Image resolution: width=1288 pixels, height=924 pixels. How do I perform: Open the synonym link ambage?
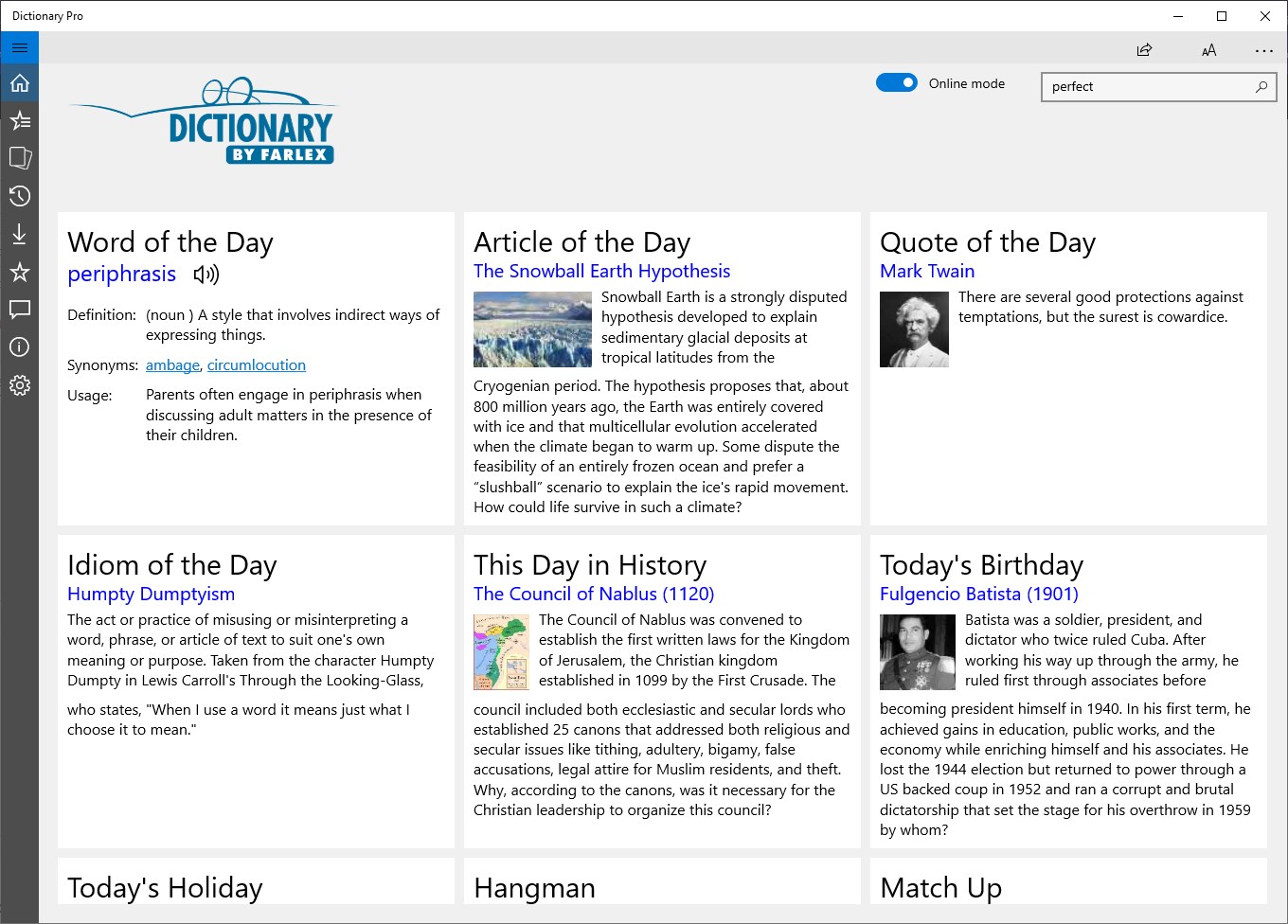(x=172, y=364)
